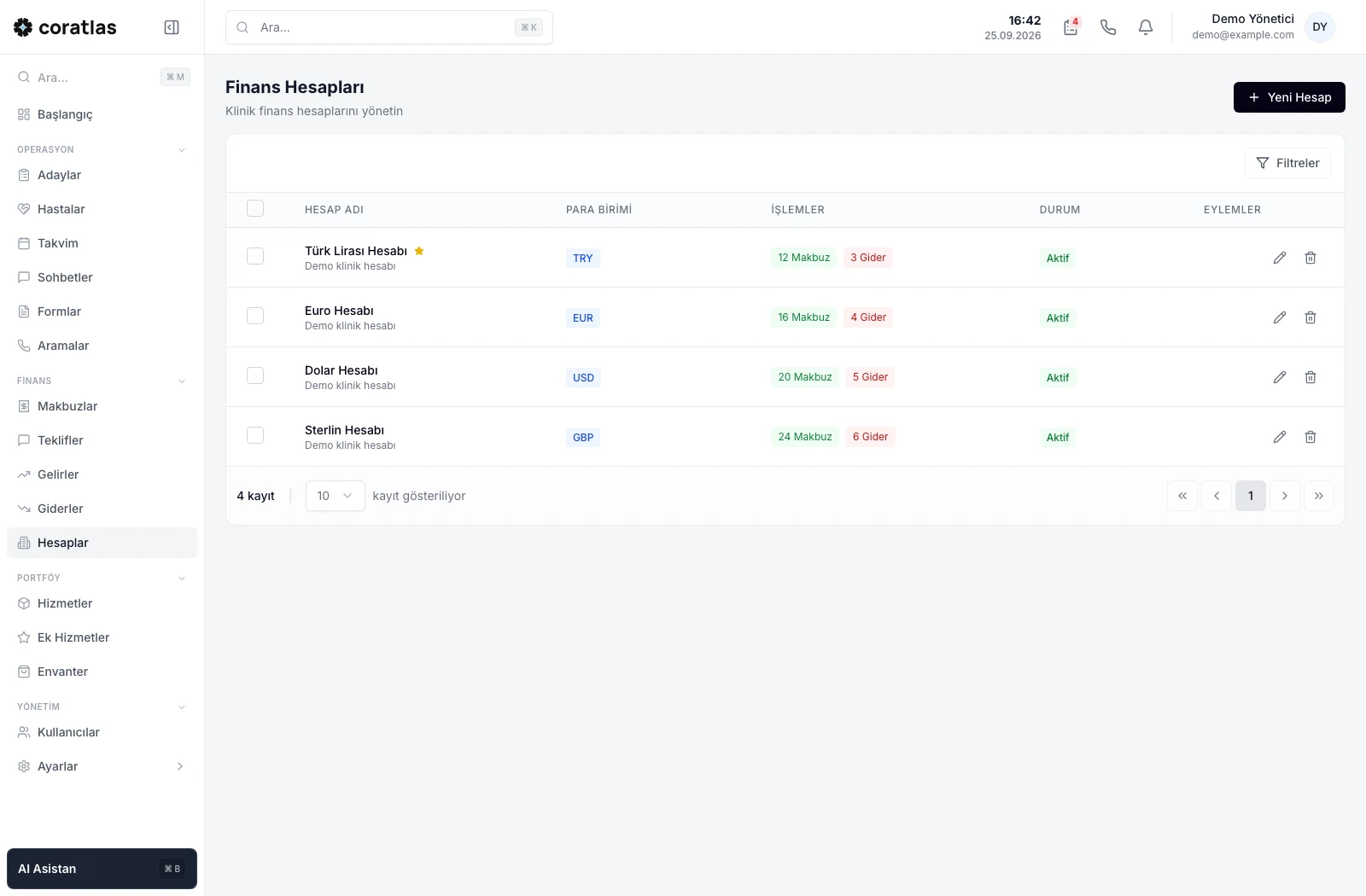Collapse the sidebar panel icon
The height and width of the screenshot is (896, 1366).
[x=172, y=27]
